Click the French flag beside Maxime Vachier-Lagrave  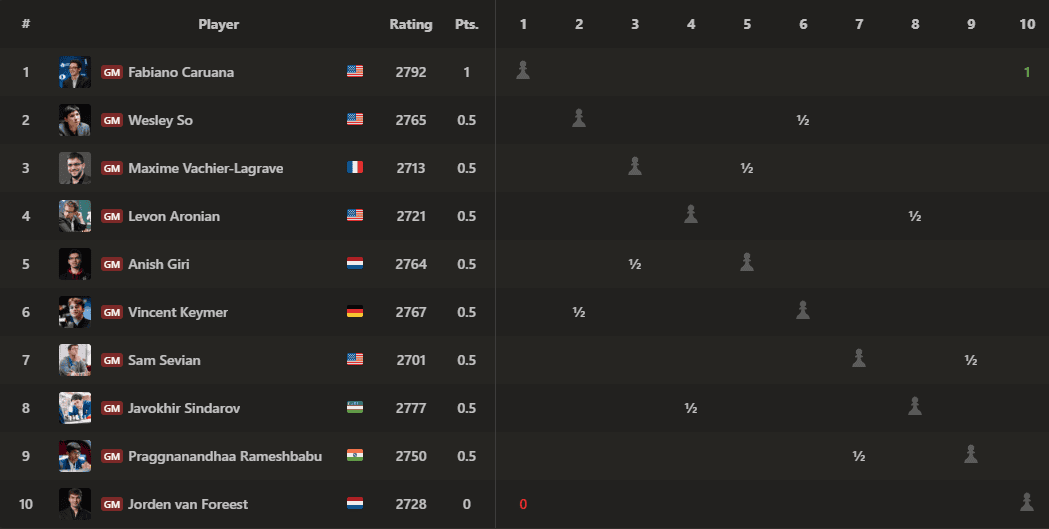(x=355, y=167)
